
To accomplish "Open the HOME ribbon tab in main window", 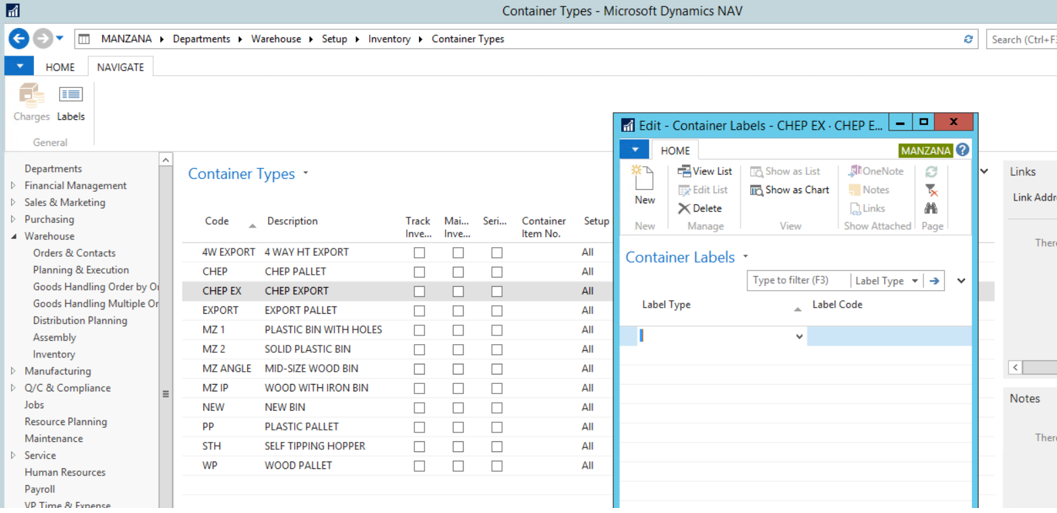I will tap(59, 67).
